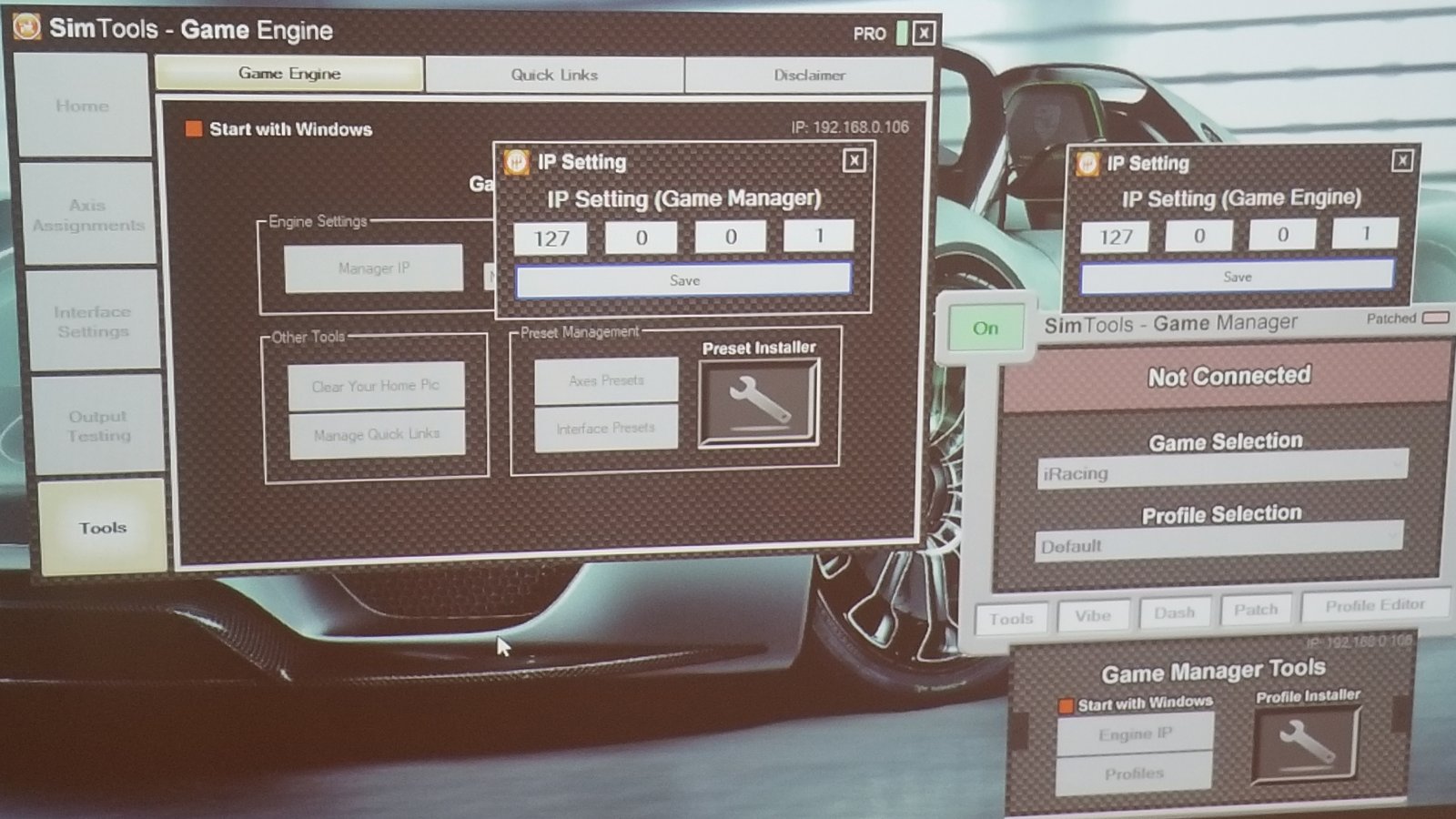Click the IP: 192.168.0.106 text in Game Engine
1456x819 pixels.
coord(850,127)
